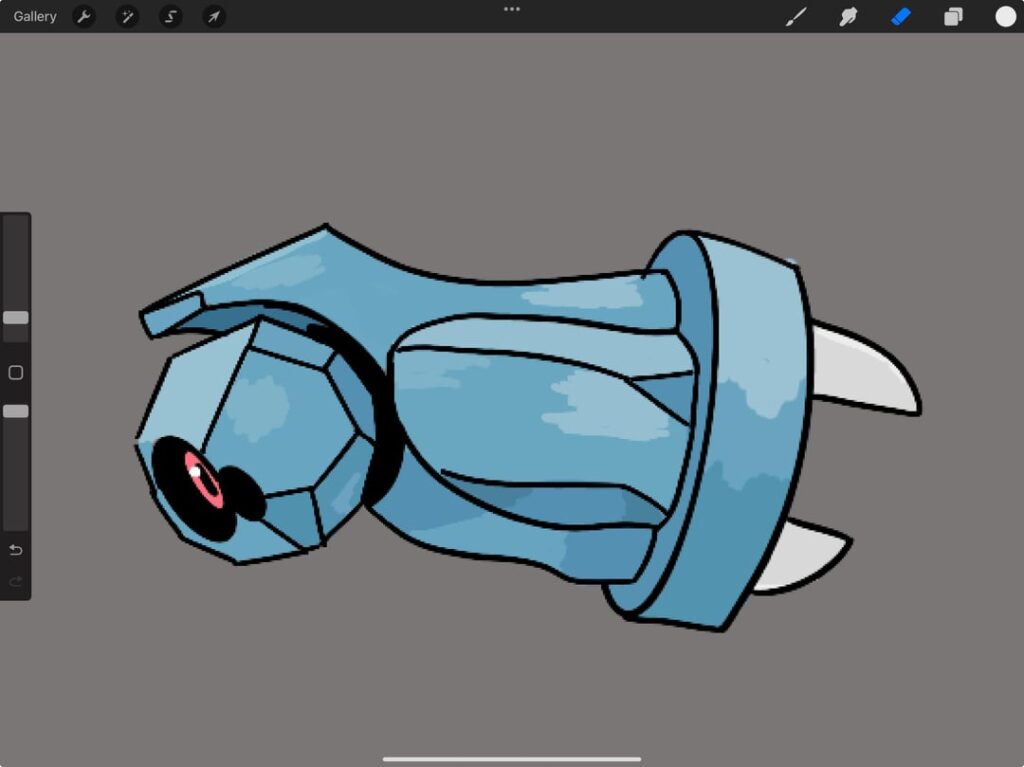Adjust the brush opacity slider handle
Screen dimensions: 1024x767
16,411
